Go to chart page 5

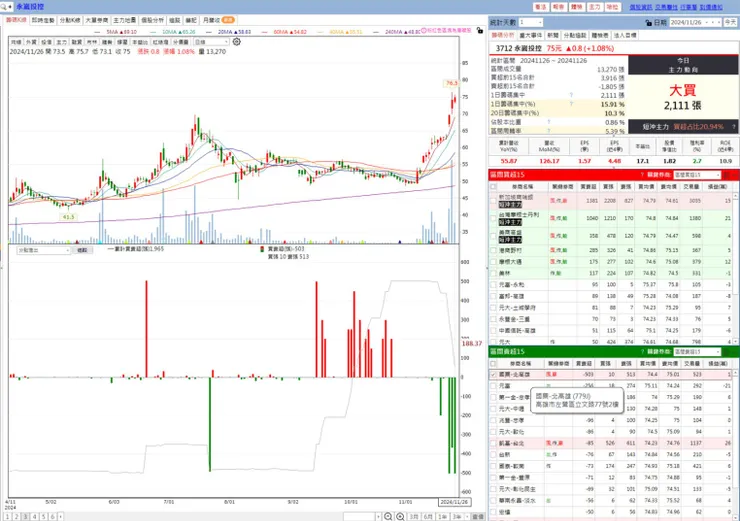pos(43,517)
